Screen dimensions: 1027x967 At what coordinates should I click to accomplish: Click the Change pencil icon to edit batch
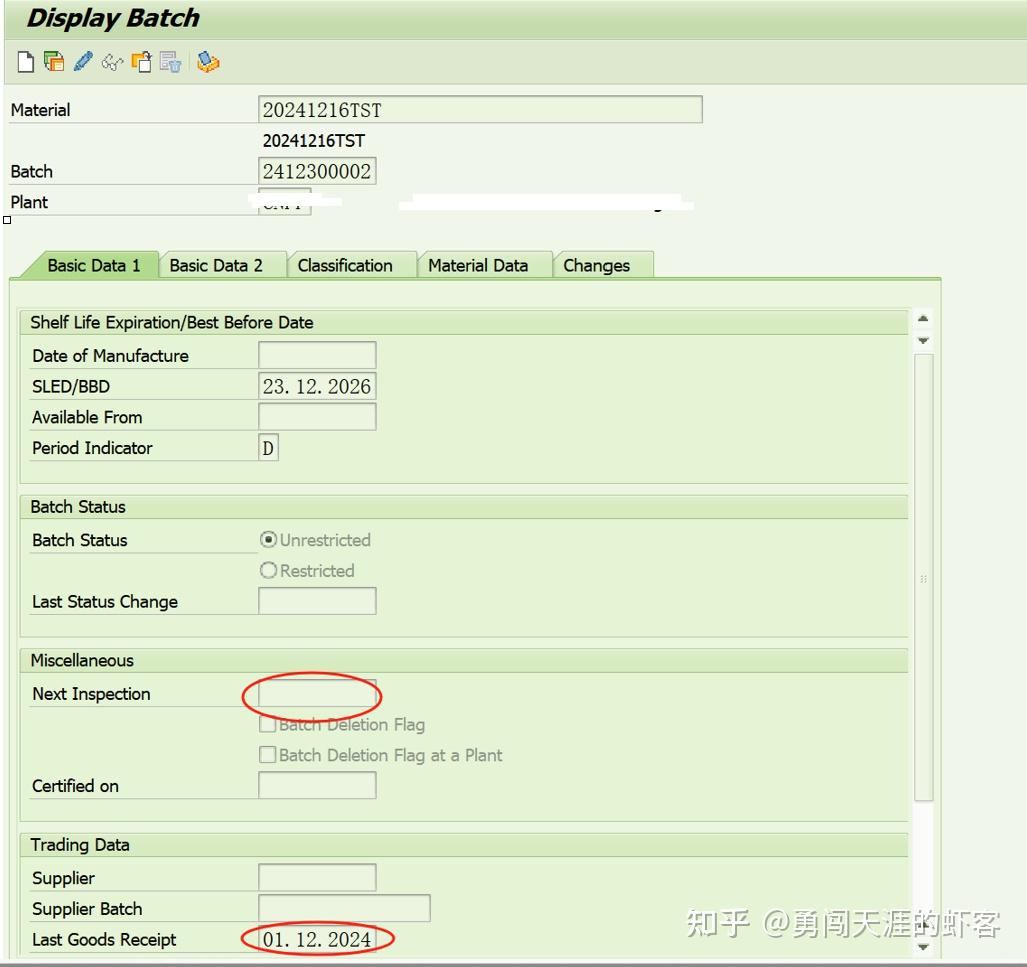tap(83, 62)
